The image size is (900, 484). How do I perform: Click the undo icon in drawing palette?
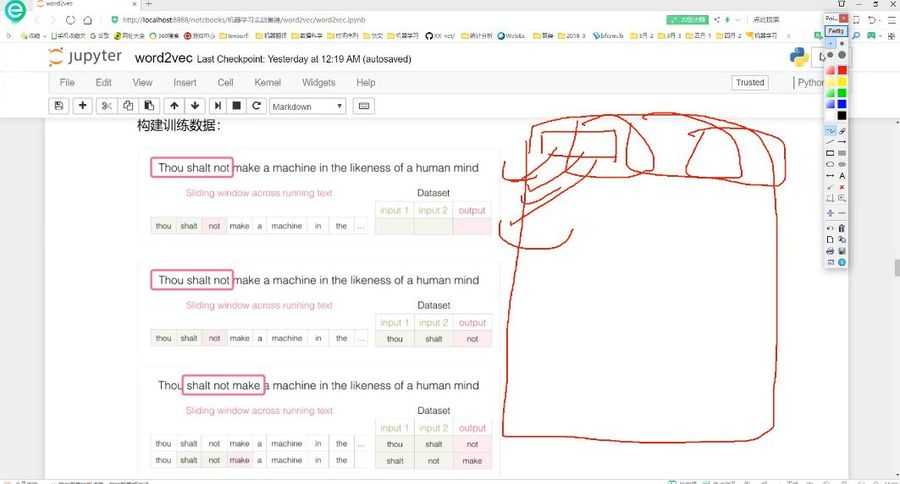coord(830,229)
